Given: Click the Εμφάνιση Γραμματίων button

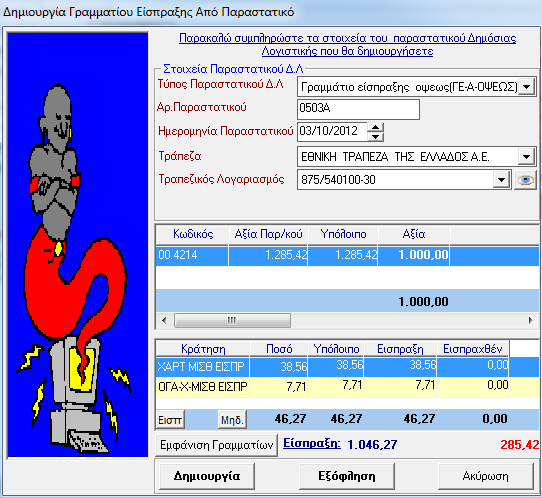Looking at the screenshot, I should (x=217, y=445).
